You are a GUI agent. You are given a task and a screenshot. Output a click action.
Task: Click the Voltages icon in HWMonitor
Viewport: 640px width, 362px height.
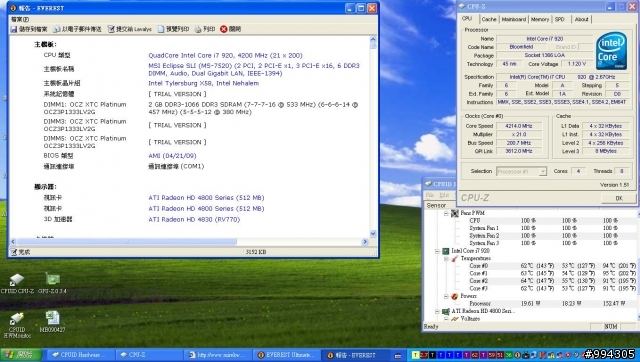point(455,319)
